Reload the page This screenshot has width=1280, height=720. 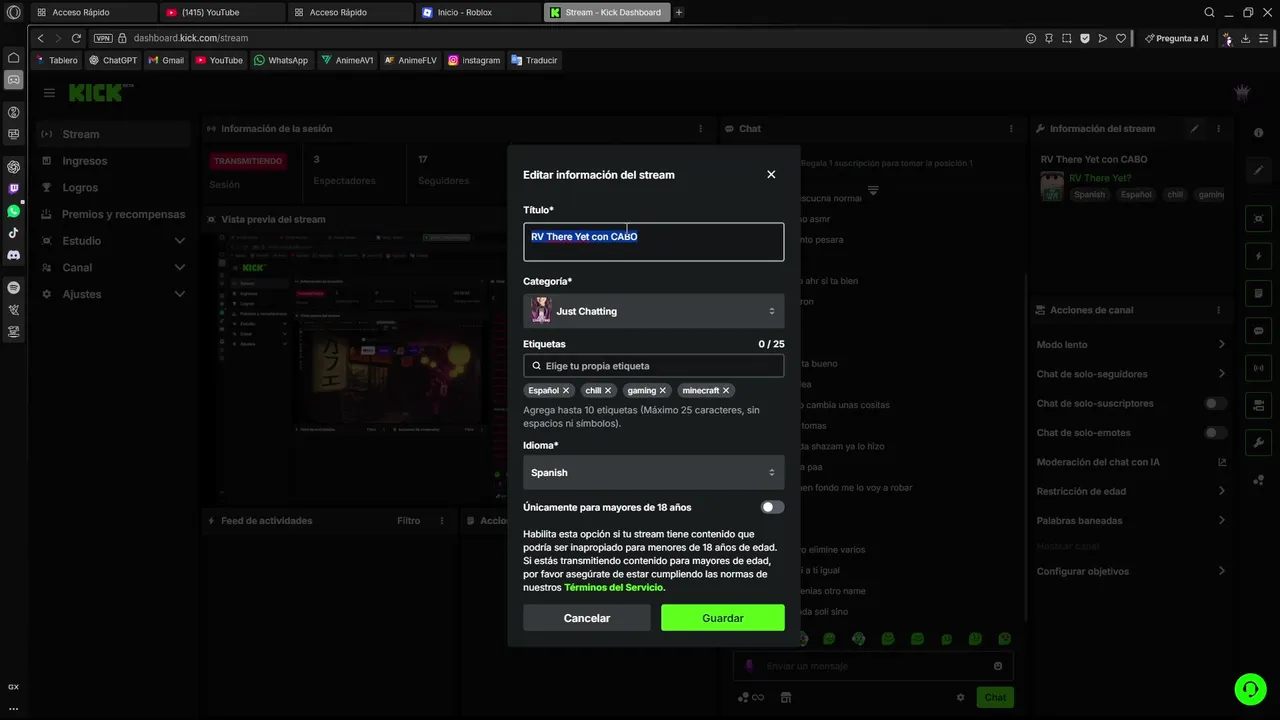click(76, 38)
